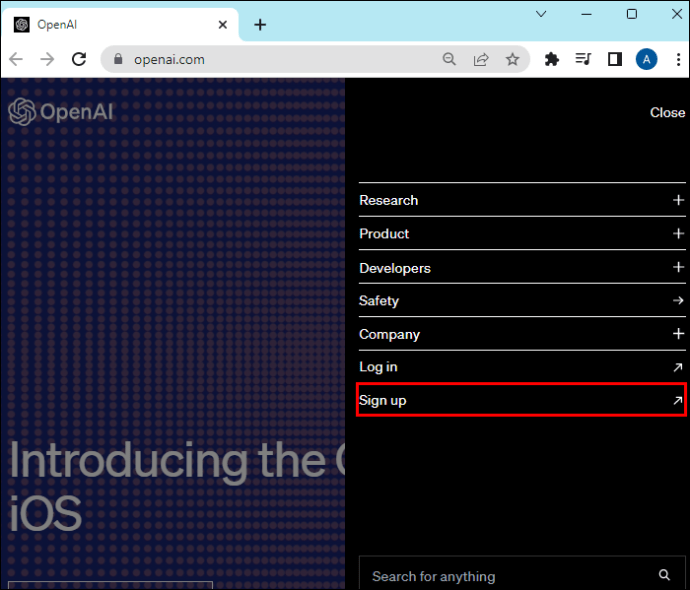
Task: Click the search magnifier icon
Action: tap(664, 575)
